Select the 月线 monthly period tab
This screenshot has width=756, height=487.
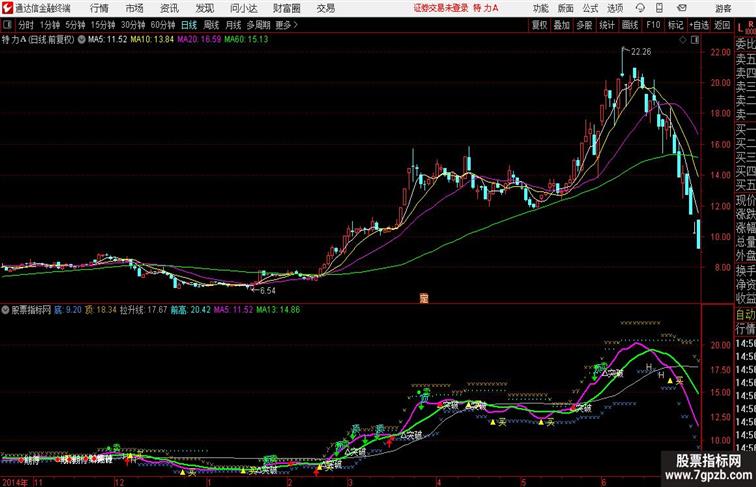[x=233, y=25]
